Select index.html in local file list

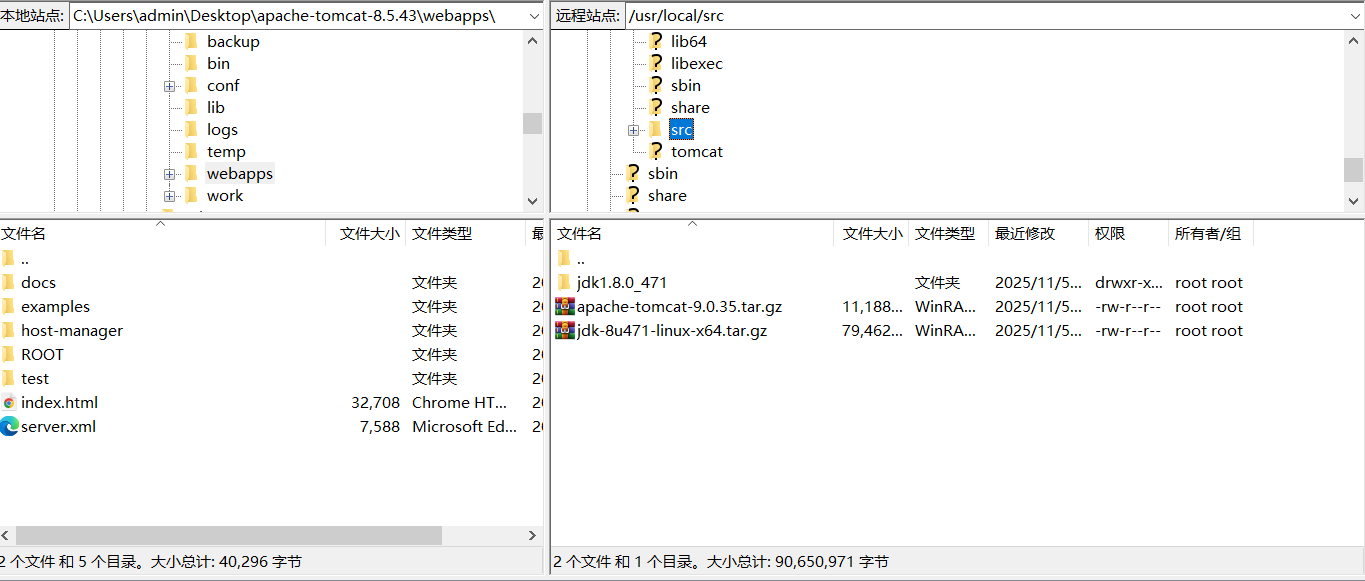(59, 402)
